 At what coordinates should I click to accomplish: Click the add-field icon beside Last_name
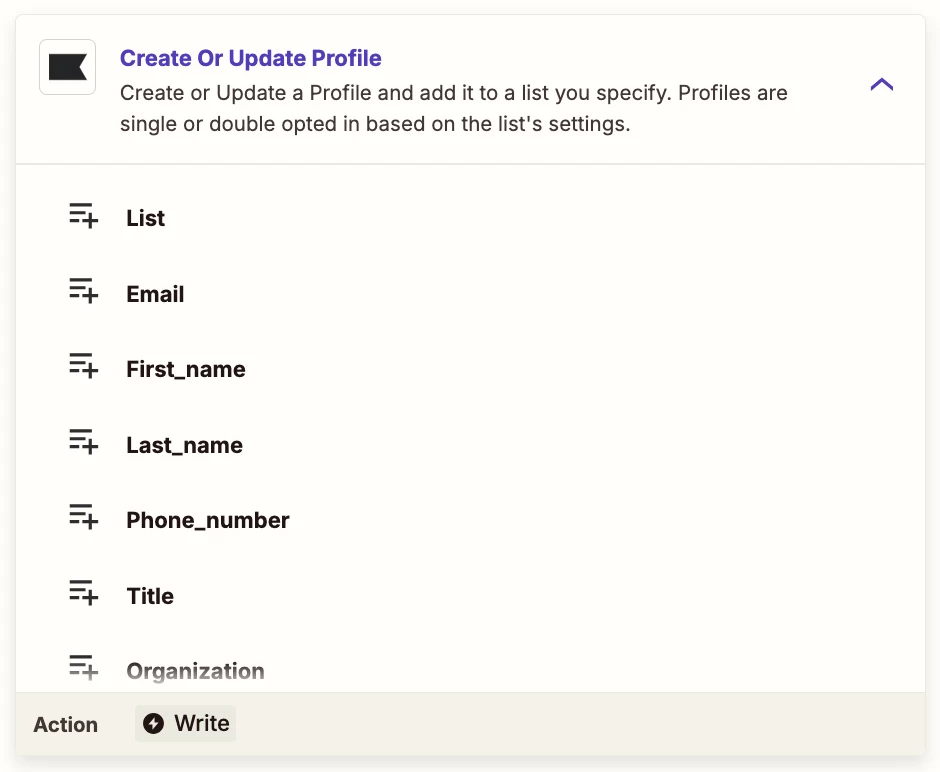83,442
